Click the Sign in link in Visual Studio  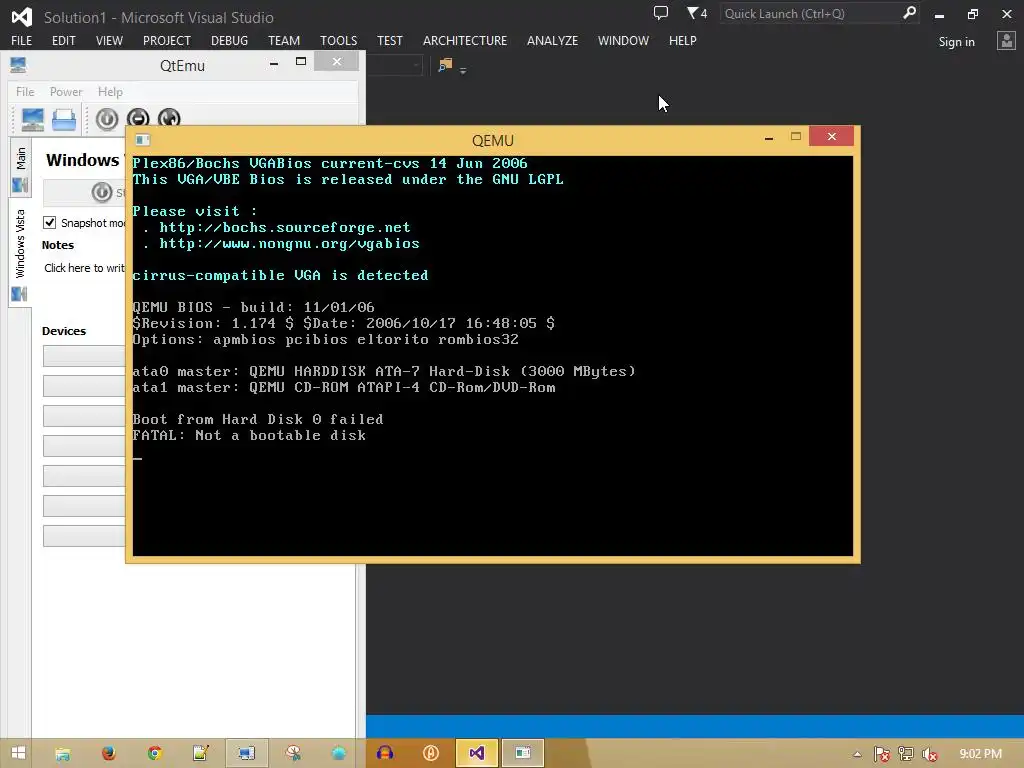pyautogui.click(x=956, y=42)
